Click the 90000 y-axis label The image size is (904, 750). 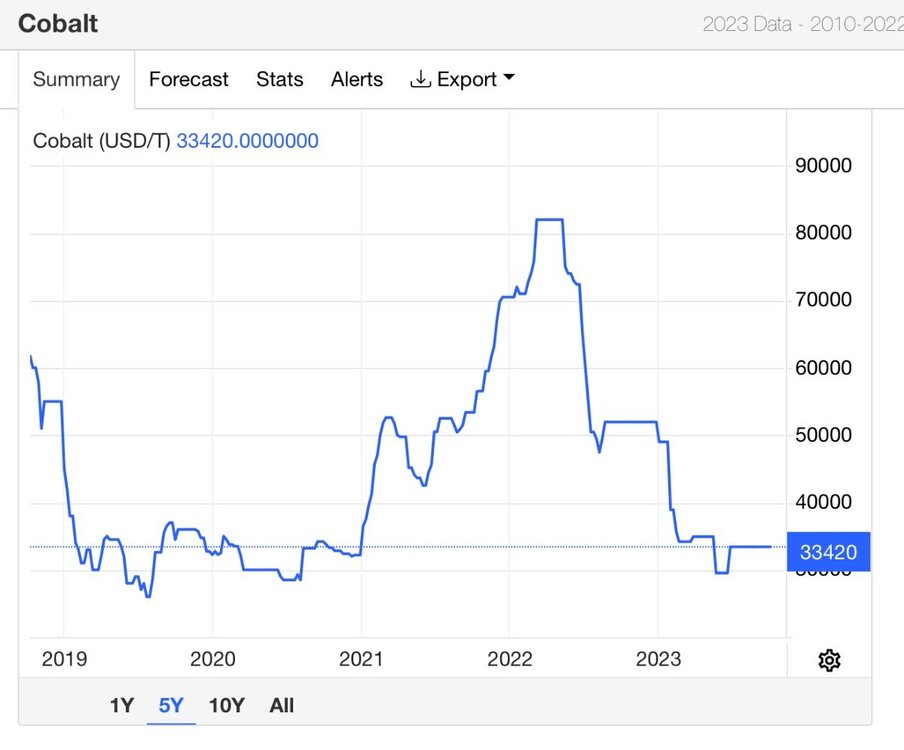[x=823, y=165]
